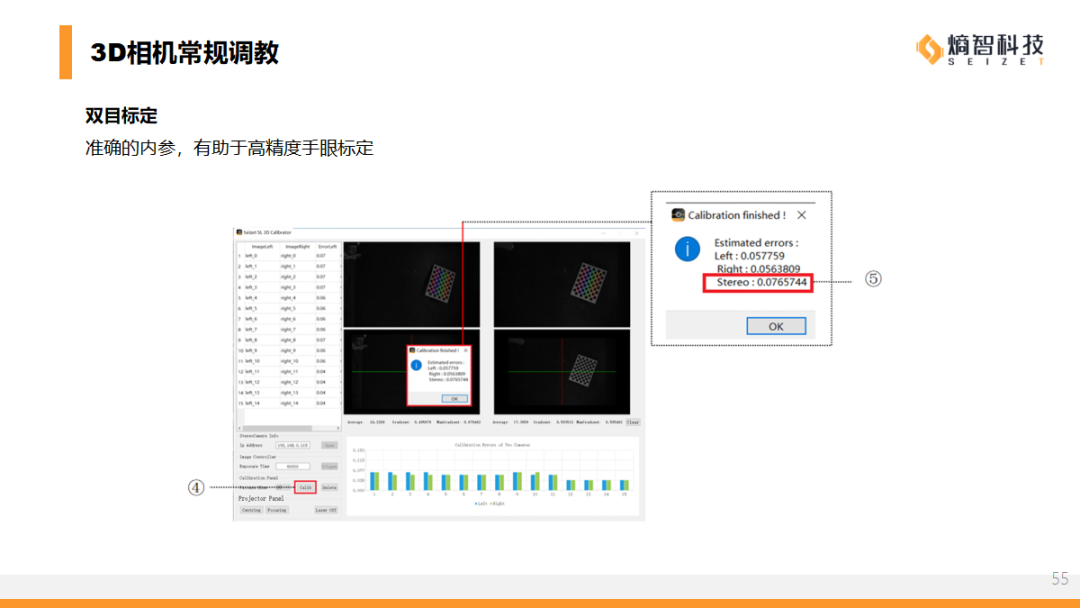
Task: Click the ErrorLeft column header
Action: tap(327, 246)
